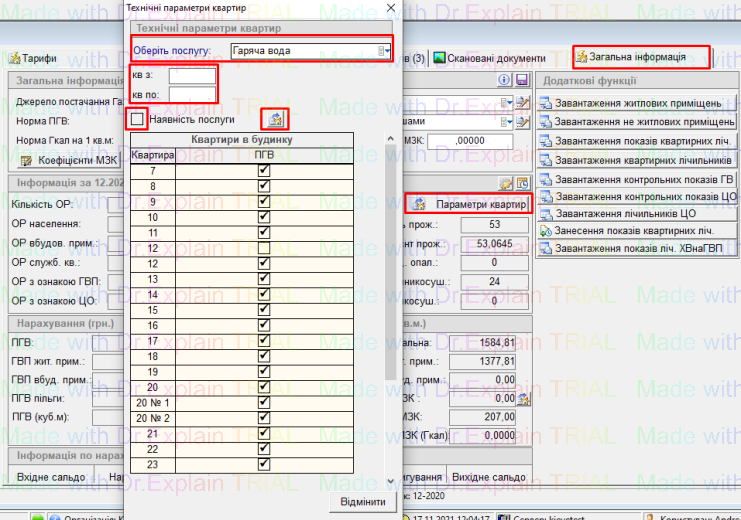The width and height of the screenshot is (741, 520).
Task: Toggle ПГВ checkbox for apartment 20 № 1
Action: tap(264, 402)
